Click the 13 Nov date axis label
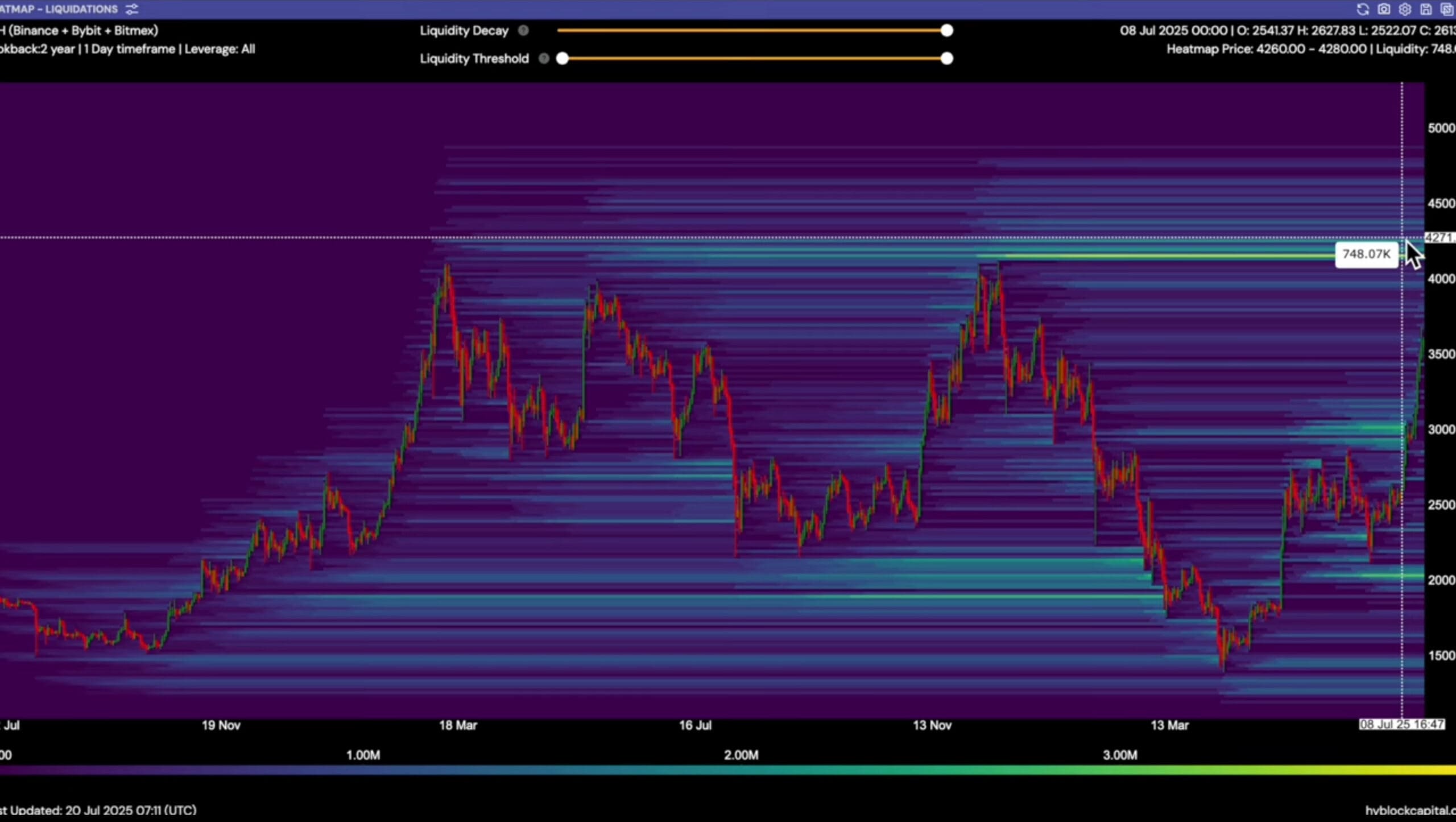 click(932, 725)
